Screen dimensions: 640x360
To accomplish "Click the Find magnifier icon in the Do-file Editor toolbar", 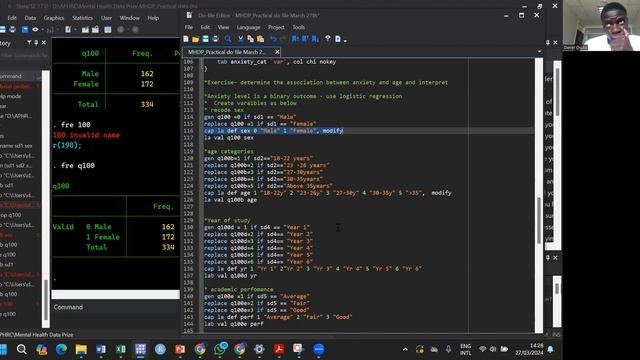I will tap(228, 39).
